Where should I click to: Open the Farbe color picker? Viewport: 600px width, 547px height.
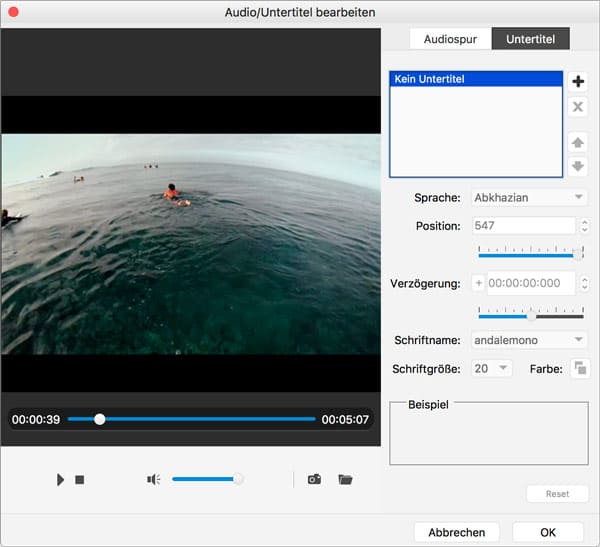(579, 369)
